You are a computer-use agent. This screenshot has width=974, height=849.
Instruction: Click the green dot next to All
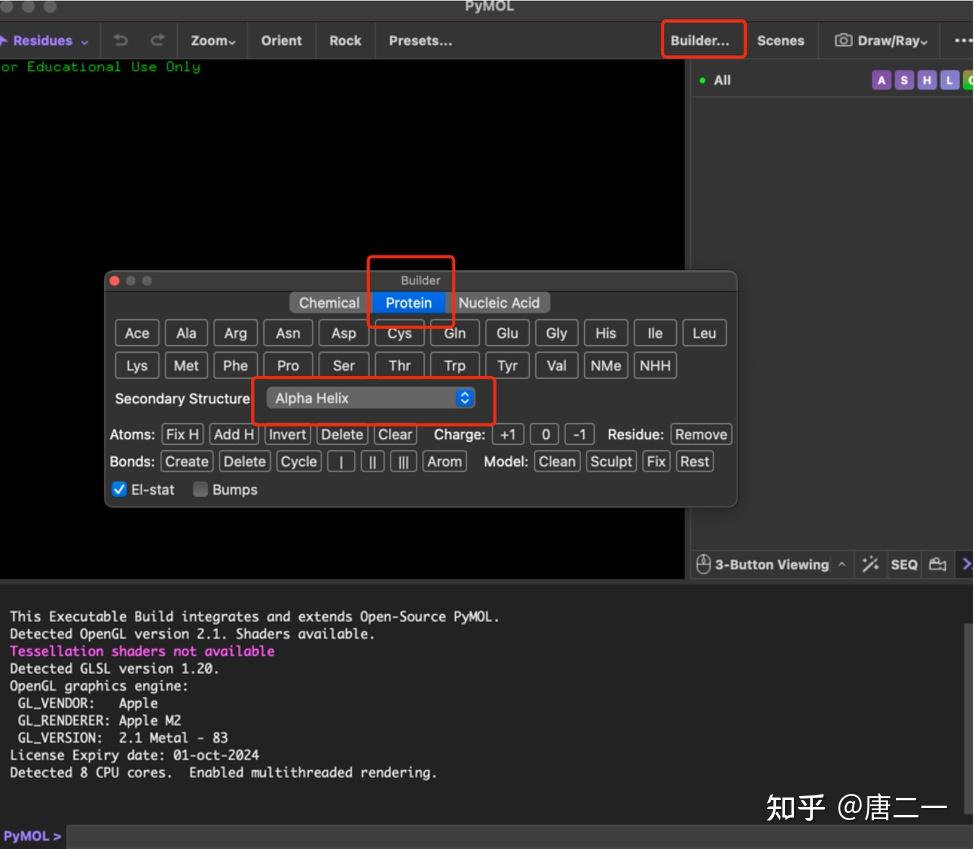703,80
